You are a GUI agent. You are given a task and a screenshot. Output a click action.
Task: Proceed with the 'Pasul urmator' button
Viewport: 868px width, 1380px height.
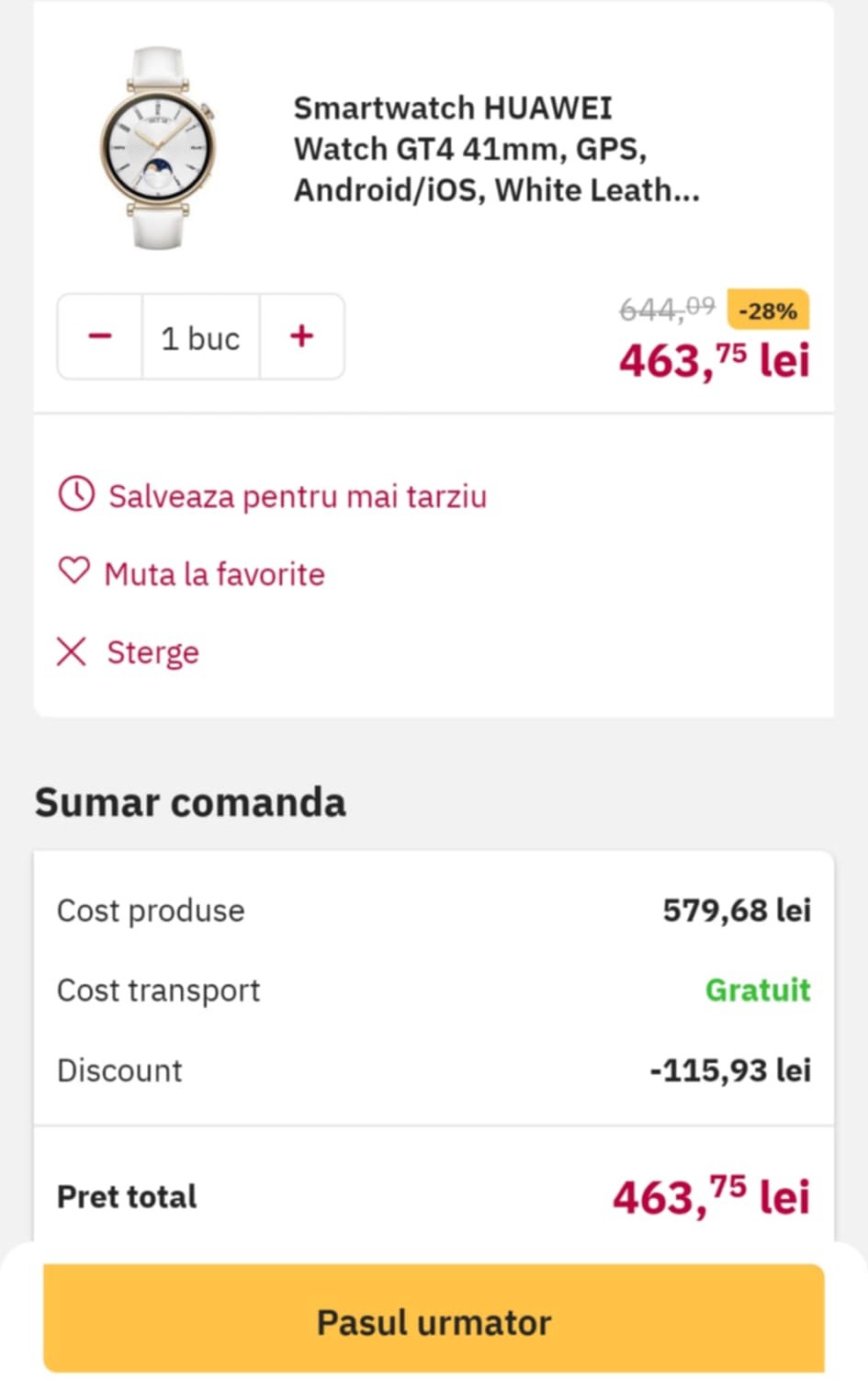coord(434,1321)
